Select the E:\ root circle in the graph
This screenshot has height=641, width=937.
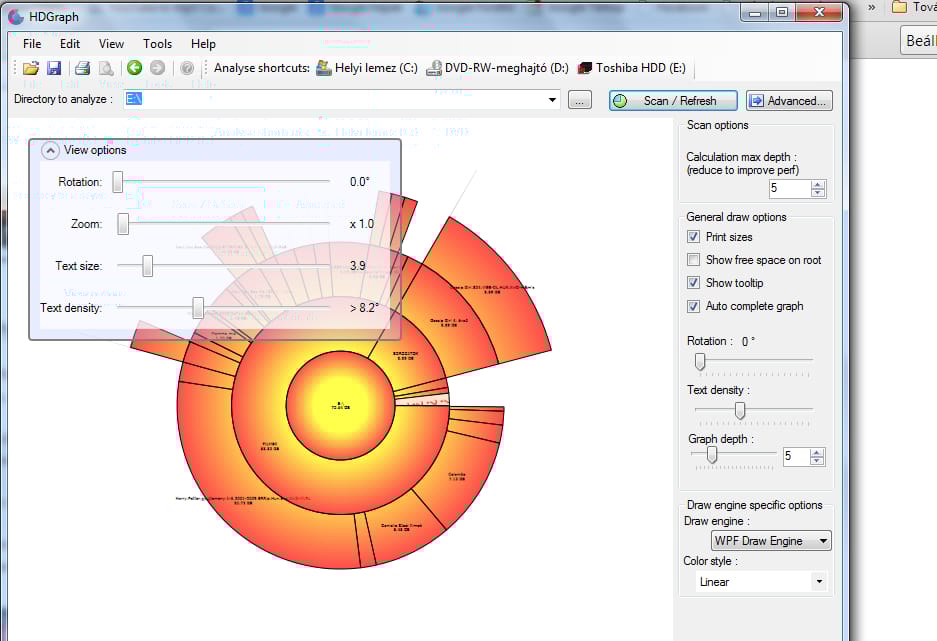(x=340, y=406)
